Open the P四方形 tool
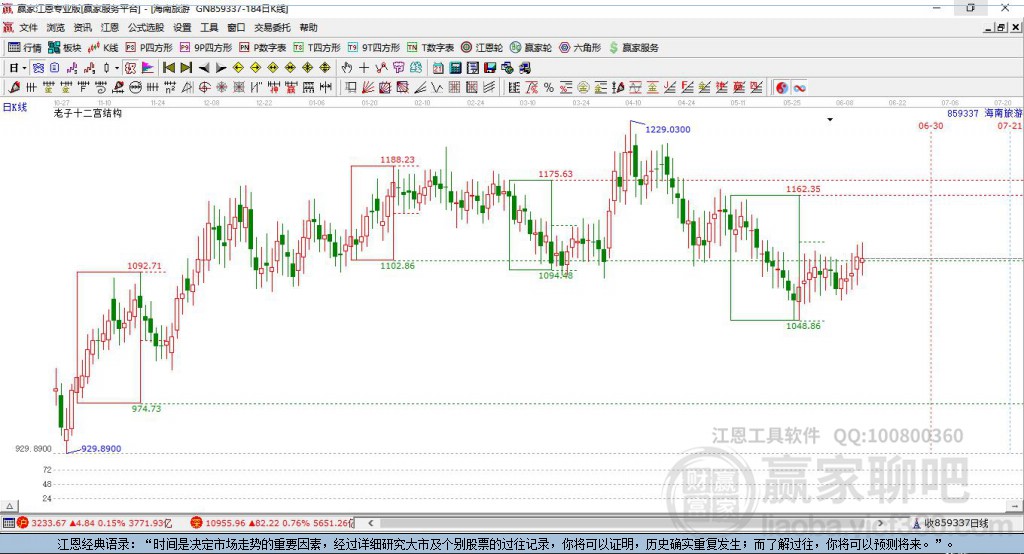 149,48
